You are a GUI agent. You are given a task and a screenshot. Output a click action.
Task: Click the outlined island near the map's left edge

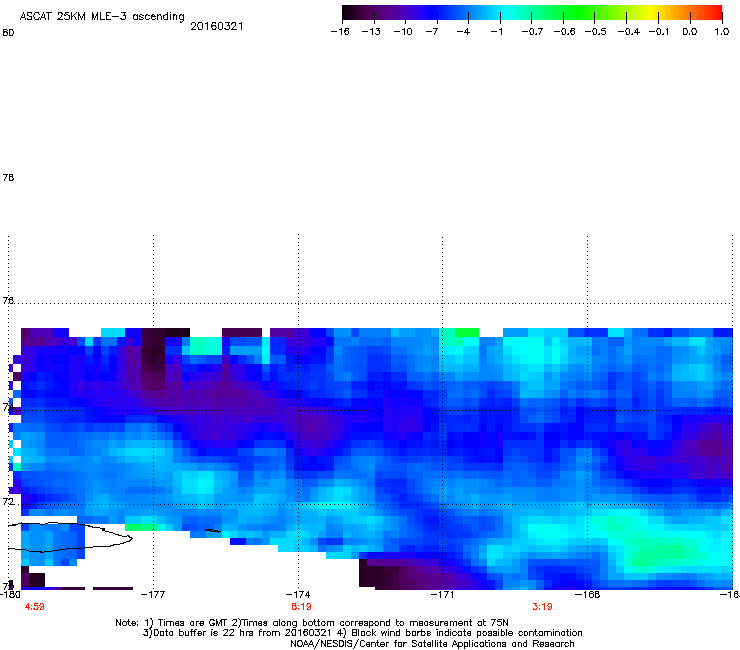pos(71,537)
